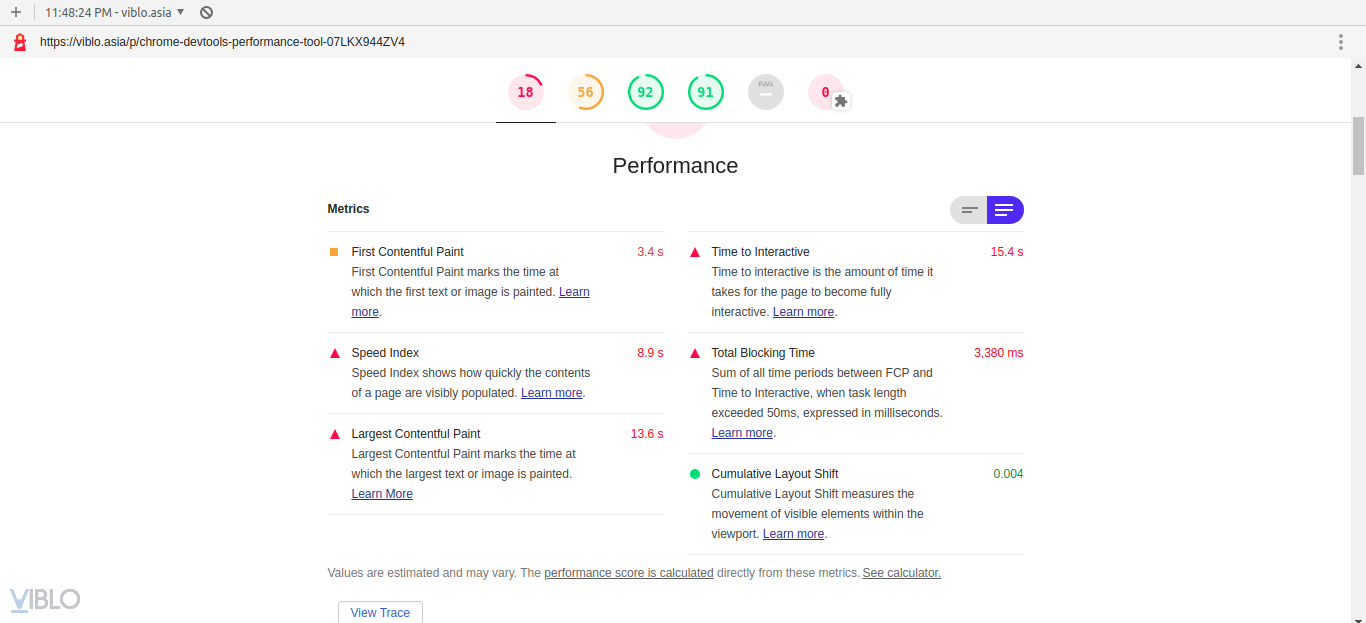Click the vertical scrollbar thumb

(1358, 146)
